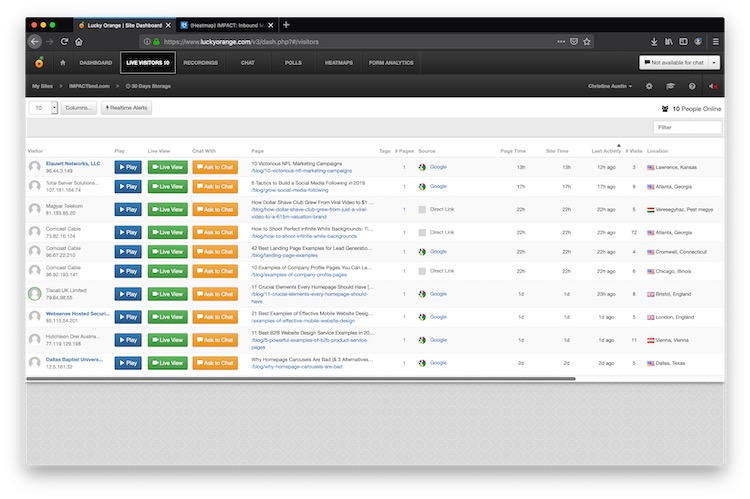750x499 pixels.
Task: Open the 10-victorious-nfl-marketing-campaigns page link
Action: click(301, 171)
